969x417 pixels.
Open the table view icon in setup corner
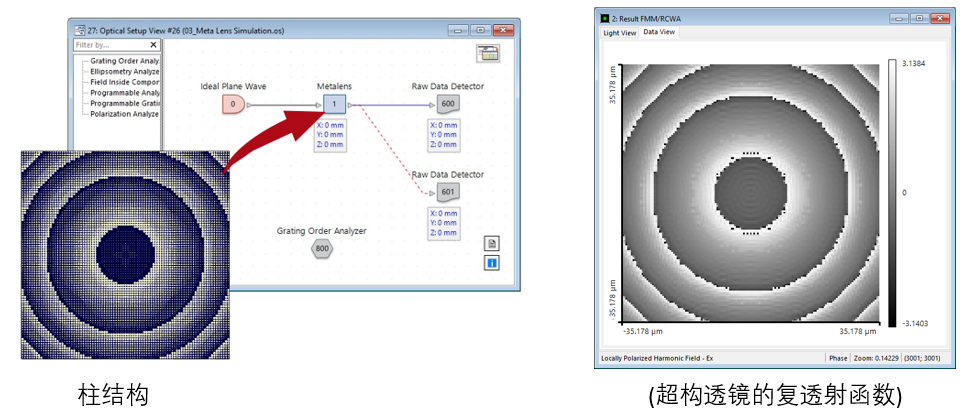488,54
